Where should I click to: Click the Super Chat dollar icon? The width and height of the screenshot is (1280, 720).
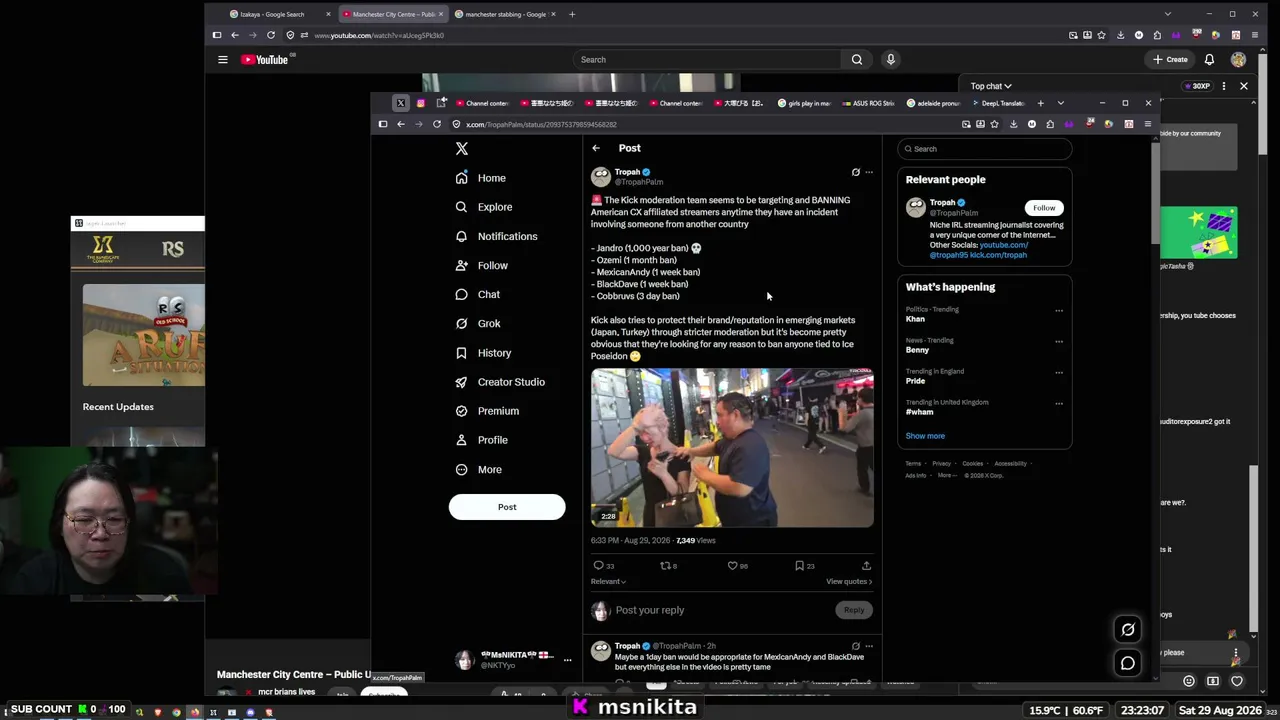tap(1213, 681)
